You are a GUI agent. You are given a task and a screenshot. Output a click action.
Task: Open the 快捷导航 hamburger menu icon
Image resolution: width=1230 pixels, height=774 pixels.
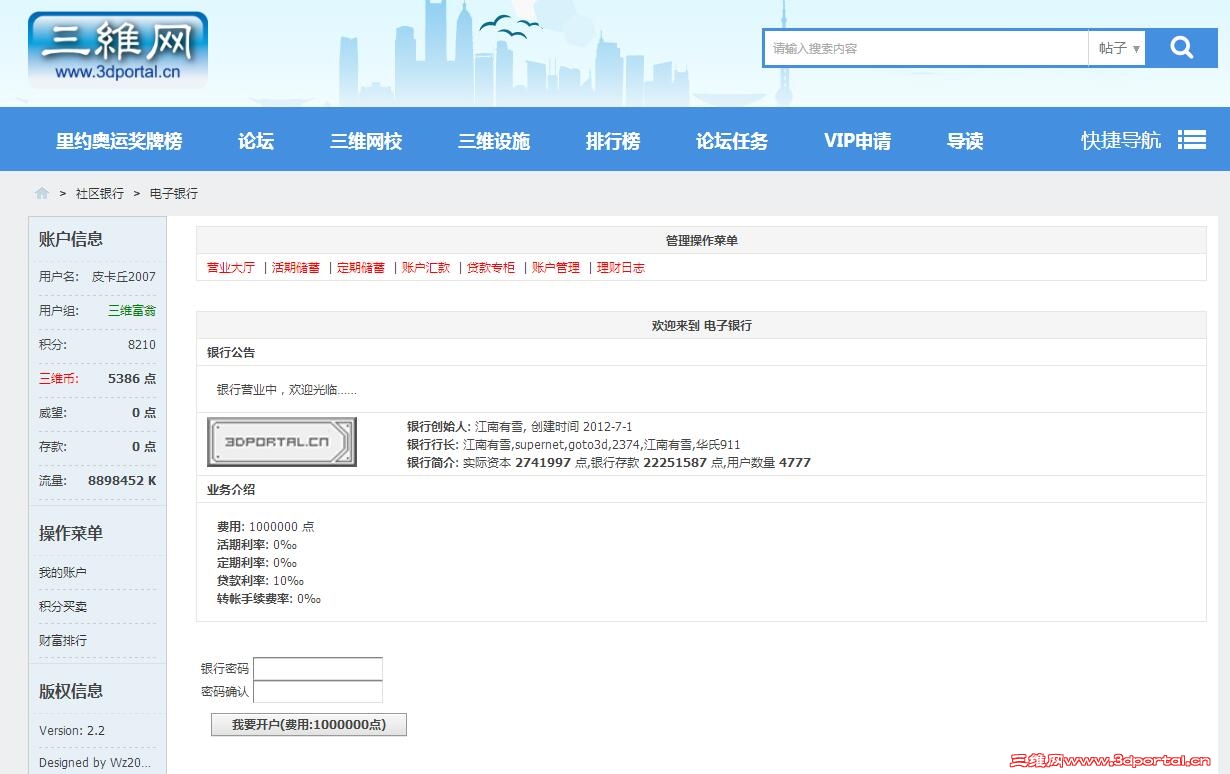tap(1193, 140)
